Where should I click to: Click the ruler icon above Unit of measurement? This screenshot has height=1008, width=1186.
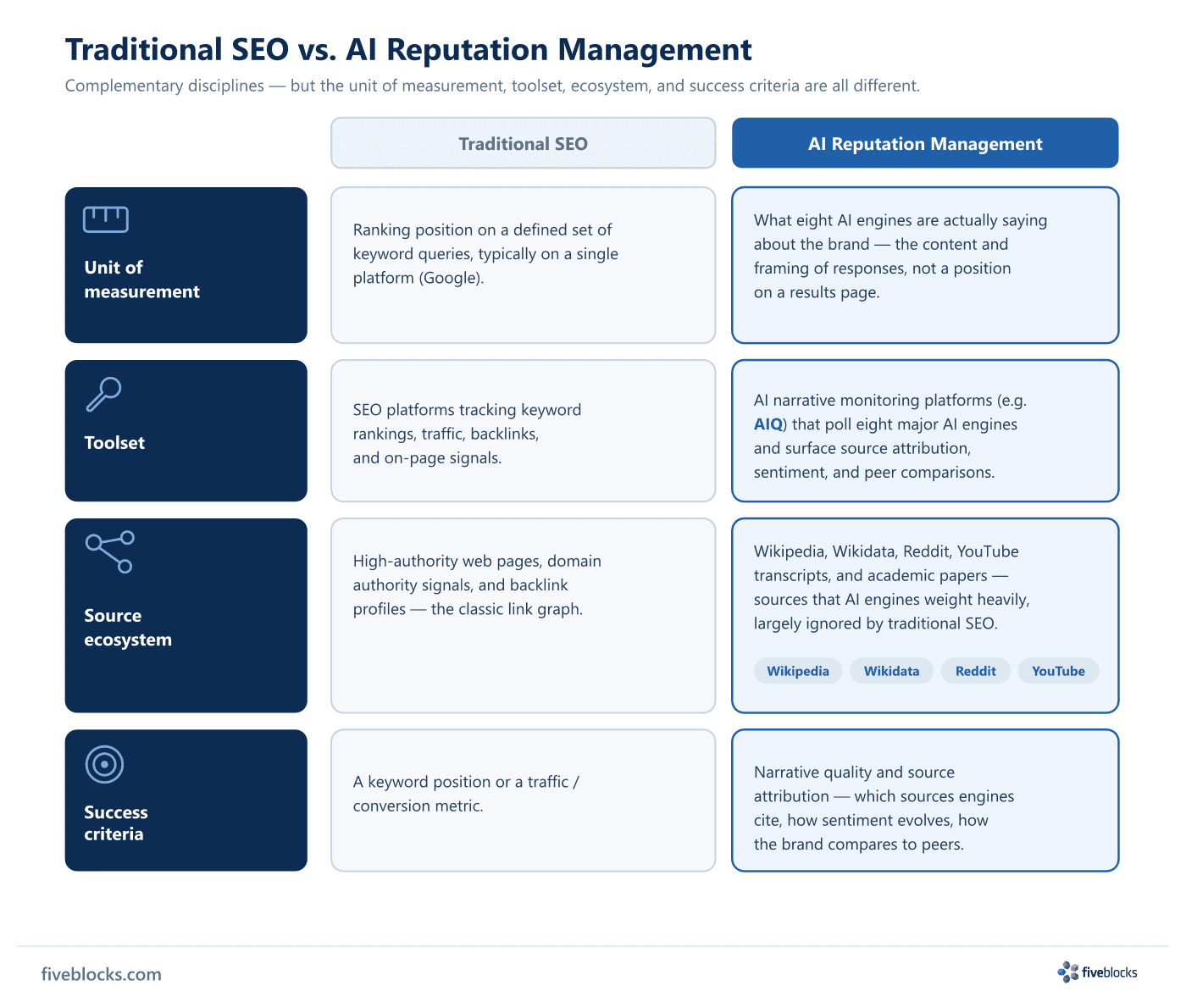click(106, 219)
